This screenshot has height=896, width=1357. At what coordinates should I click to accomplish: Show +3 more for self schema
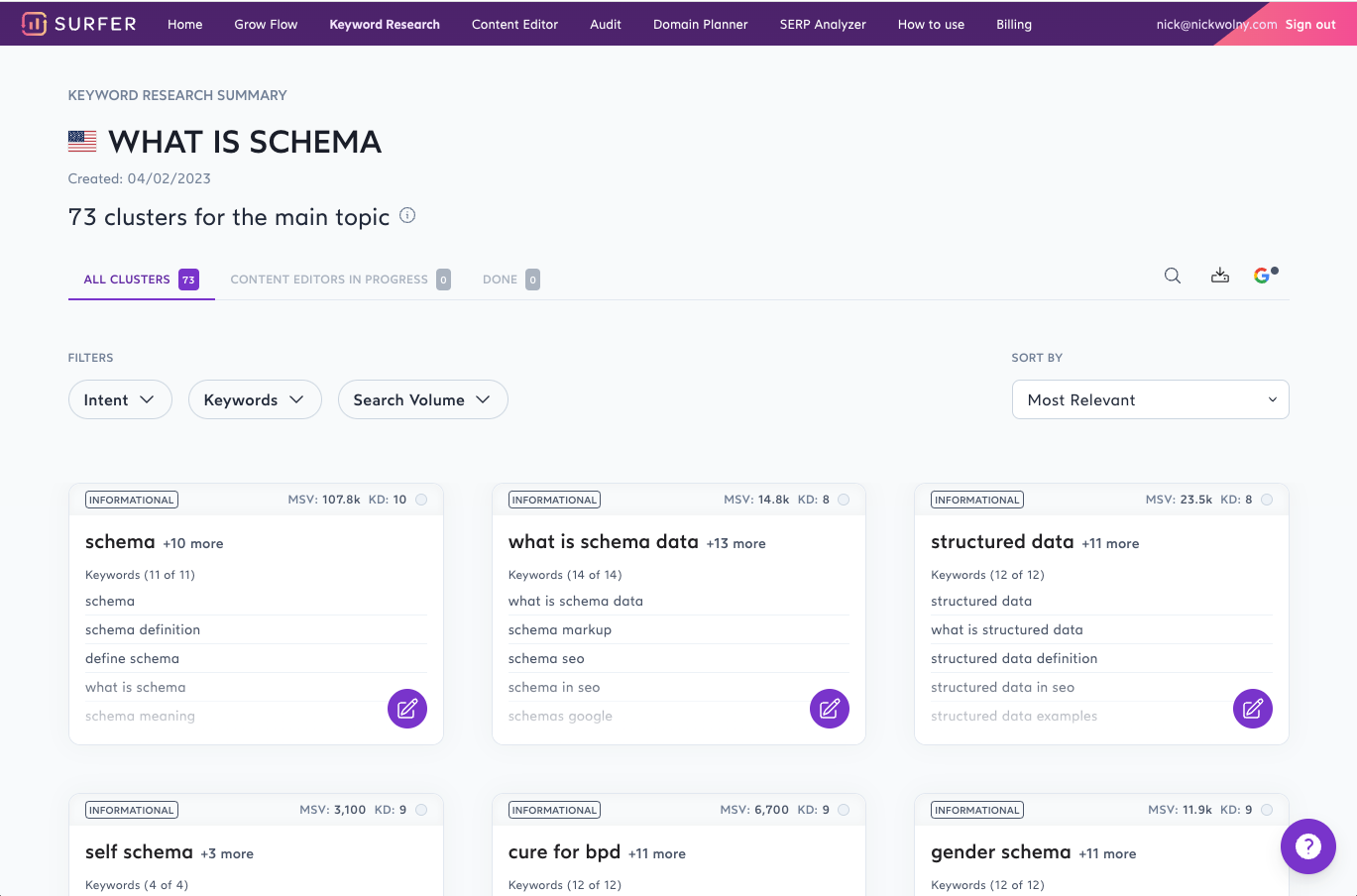[x=227, y=853]
